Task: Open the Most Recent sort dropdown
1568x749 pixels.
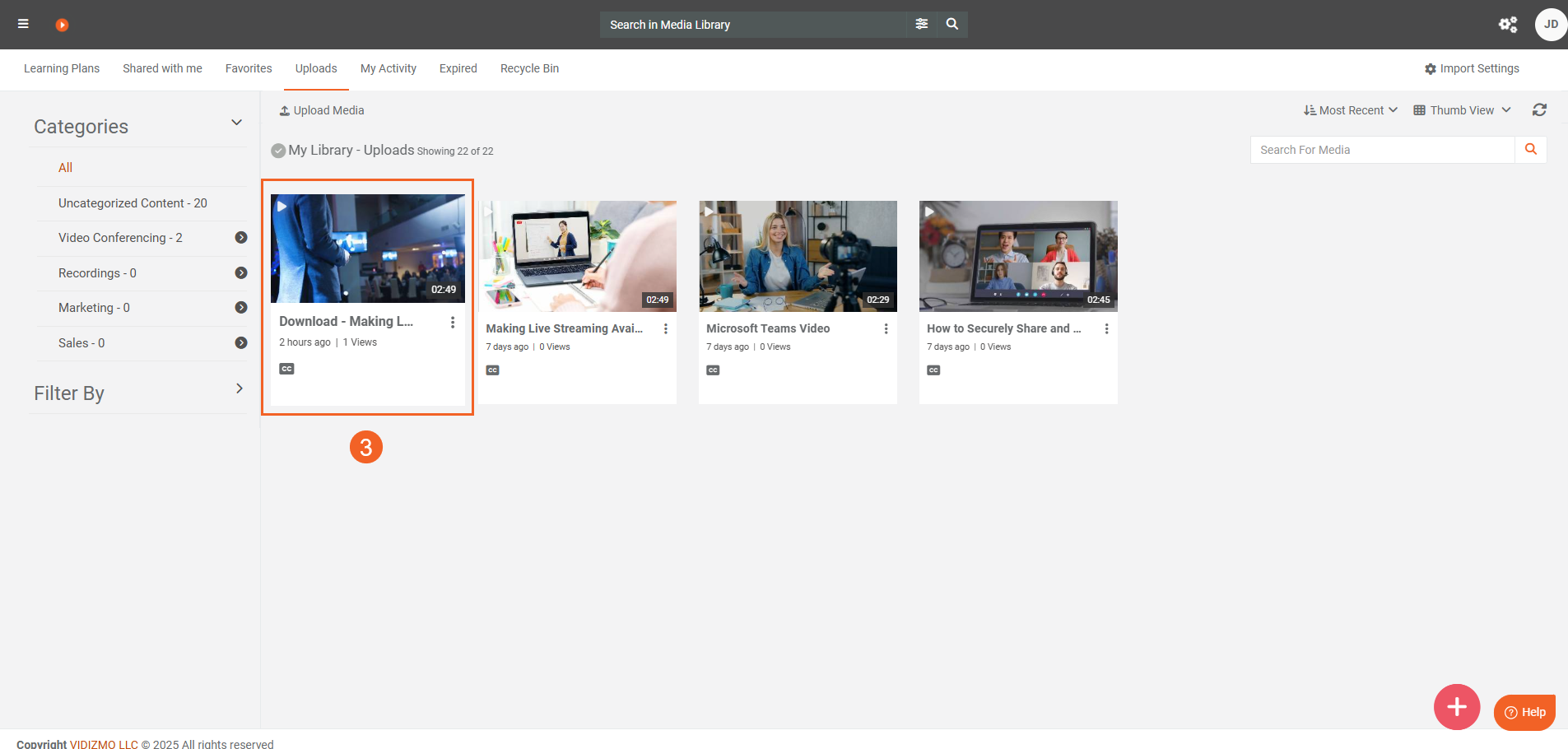Action: pyautogui.click(x=1350, y=110)
